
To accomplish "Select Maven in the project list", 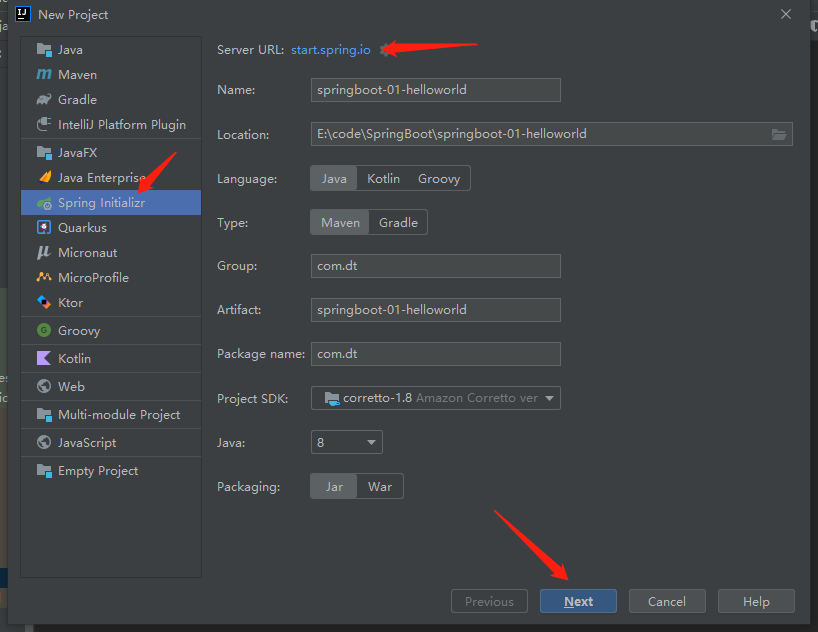I will 111,75.
